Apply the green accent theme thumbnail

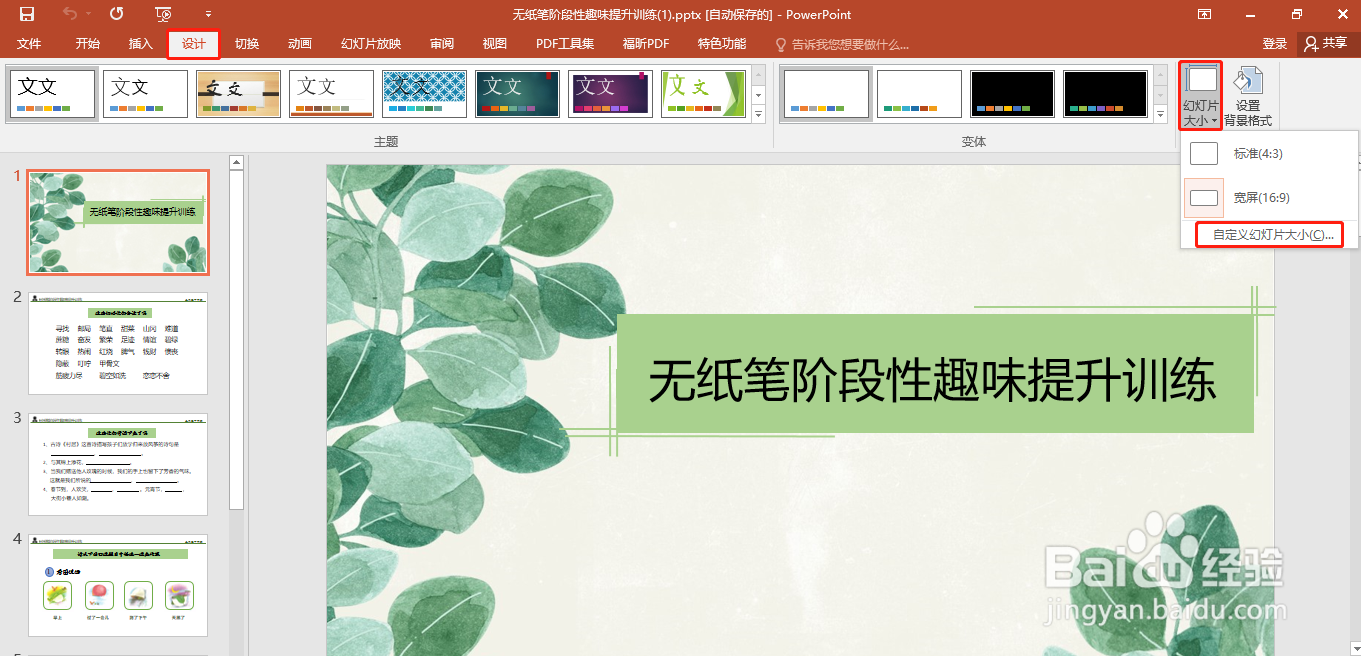click(703, 93)
